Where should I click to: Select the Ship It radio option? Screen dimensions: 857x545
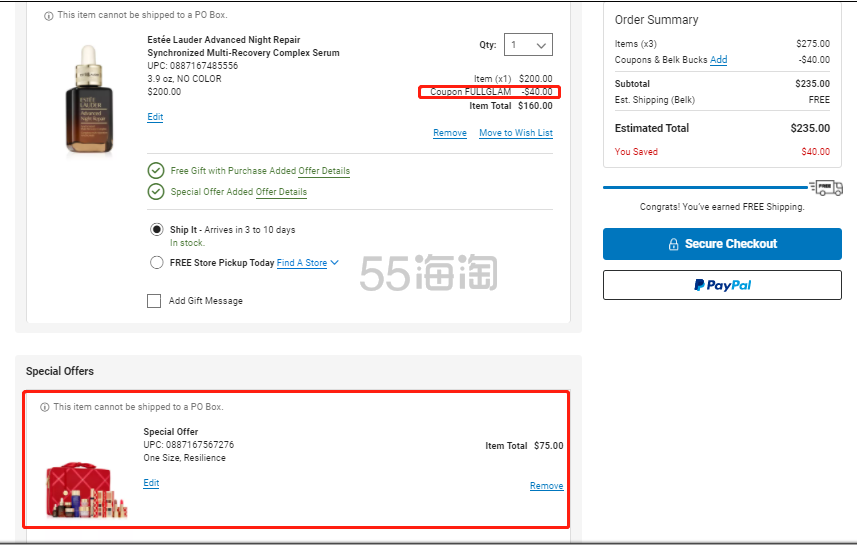(x=157, y=229)
